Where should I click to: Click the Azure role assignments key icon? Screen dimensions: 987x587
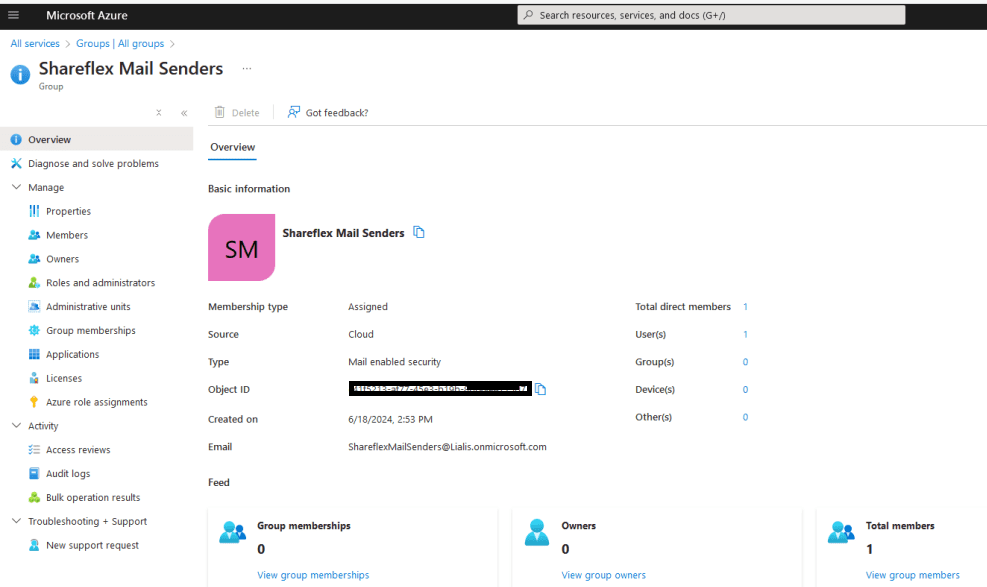34,402
